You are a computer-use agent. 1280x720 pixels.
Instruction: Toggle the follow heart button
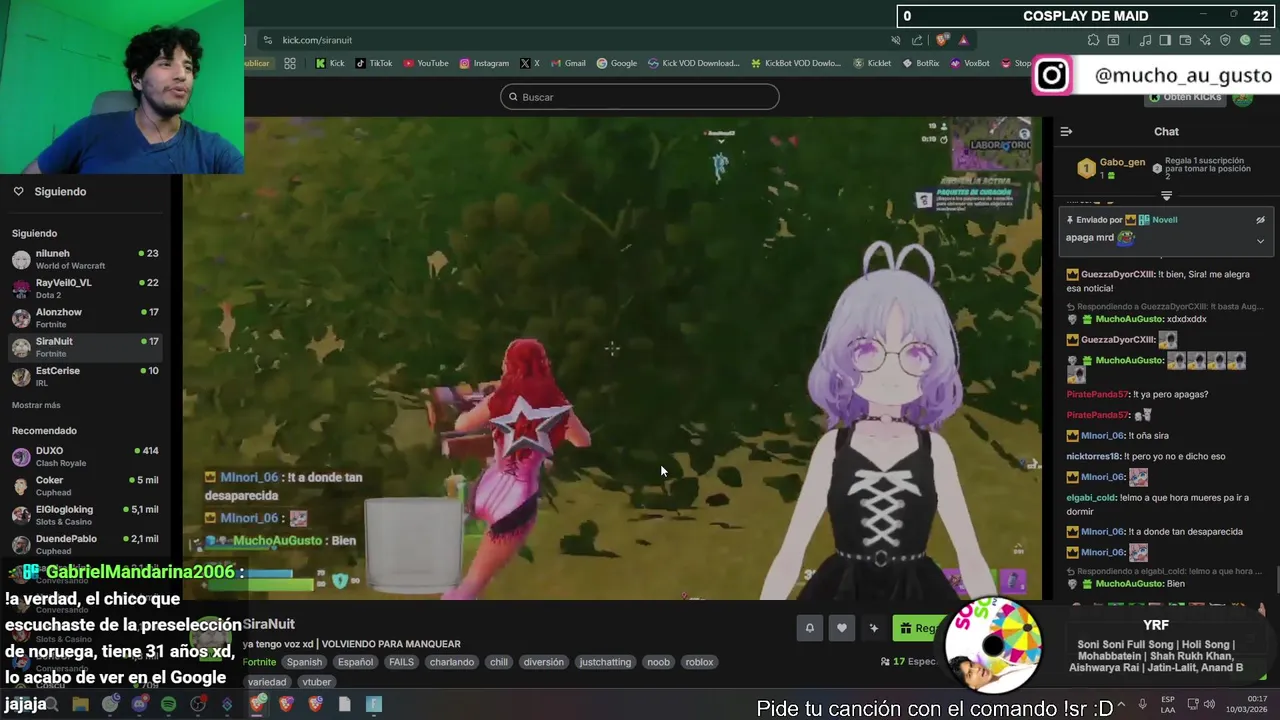click(x=842, y=628)
